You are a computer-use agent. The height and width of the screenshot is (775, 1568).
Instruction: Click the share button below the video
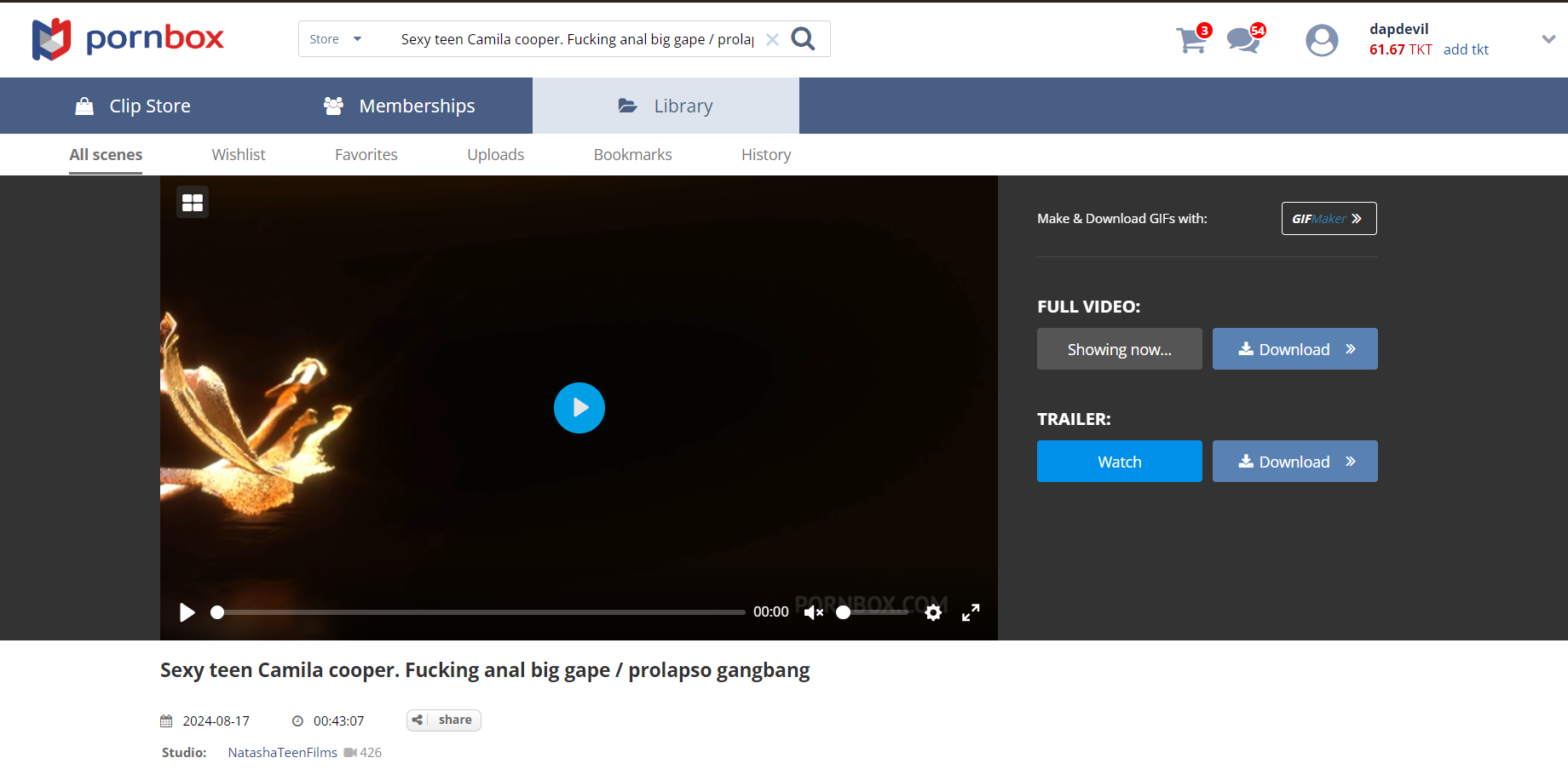(444, 720)
